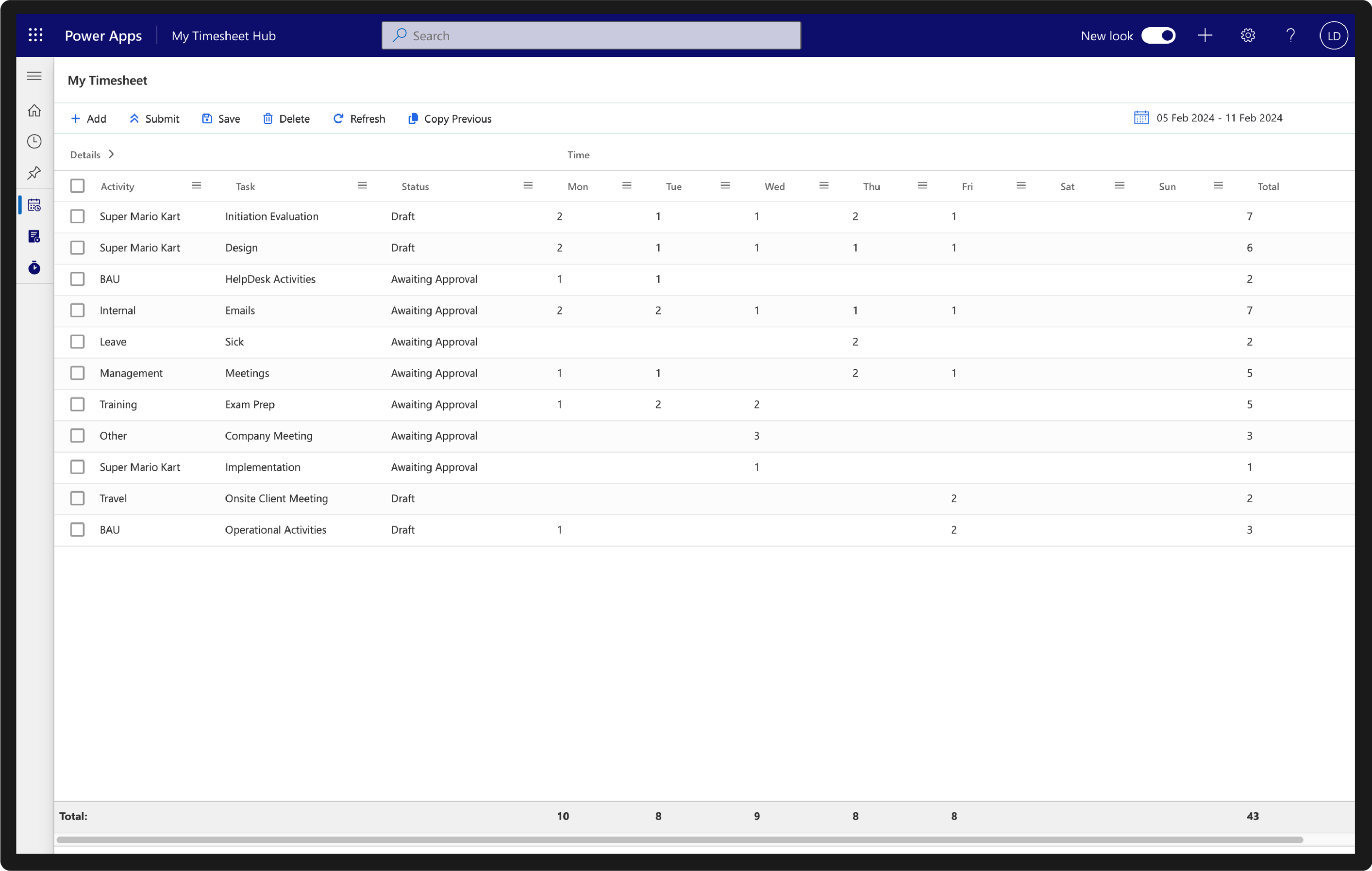The image size is (1372, 871).
Task: Click Copy Previous
Action: coord(450,118)
